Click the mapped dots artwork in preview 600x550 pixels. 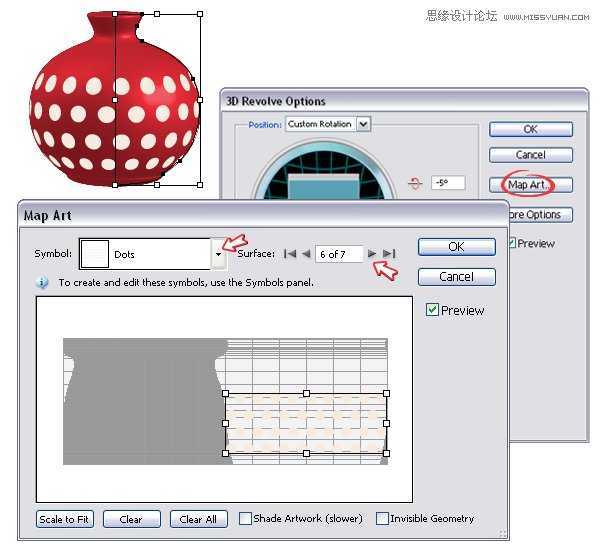(x=306, y=423)
